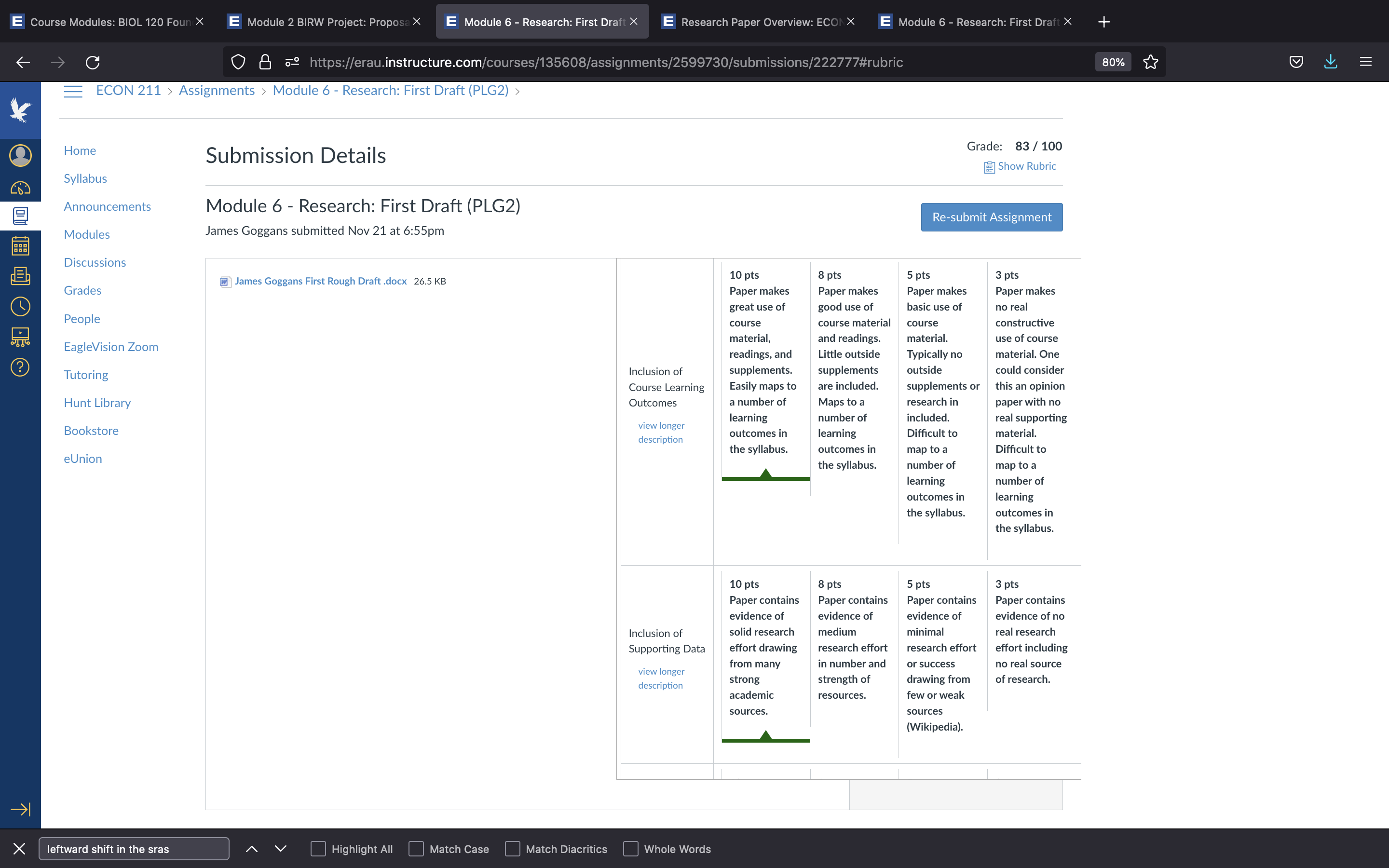Viewport: 1389px width, 868px height.
Task: Reload the page using refresh icon
Action: pyautogui.click(x=93, y=62)
